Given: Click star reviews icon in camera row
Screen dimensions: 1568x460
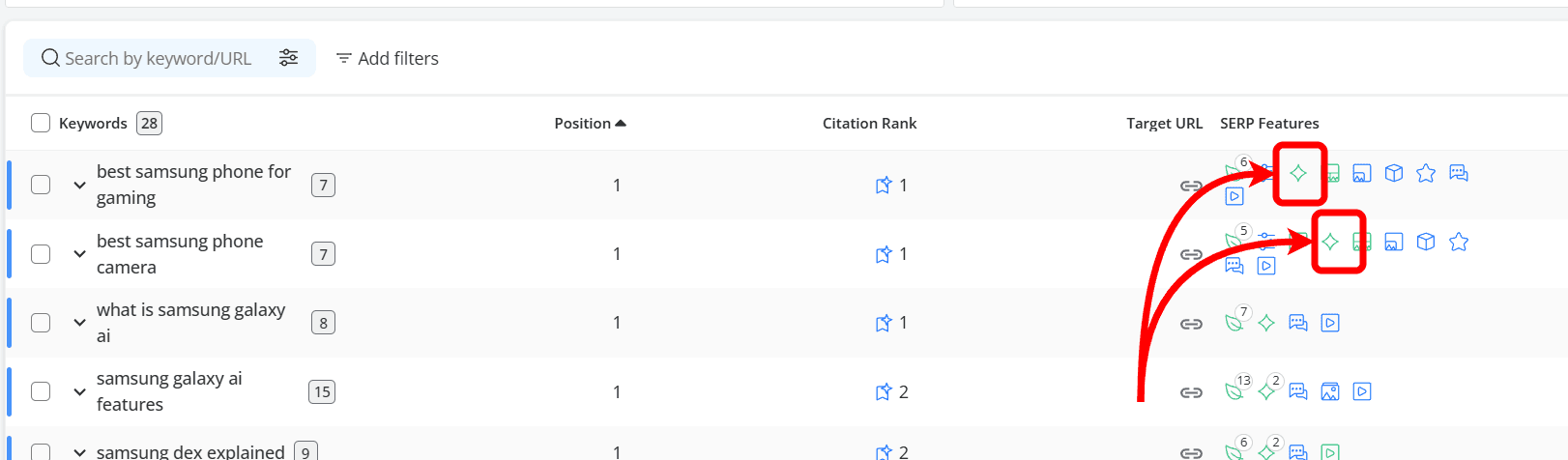Looking at the screenshot, I should tap(1459, 242).
